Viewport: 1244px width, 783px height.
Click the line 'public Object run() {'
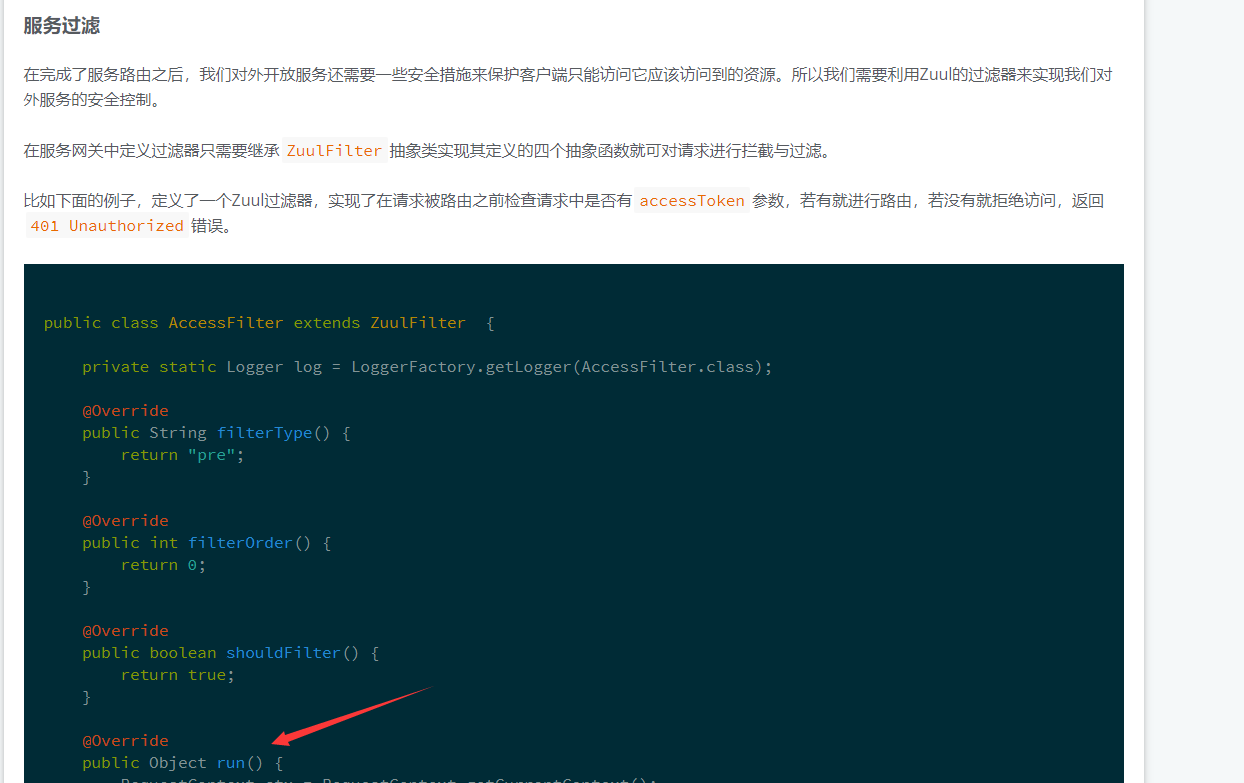click(182, 763)
